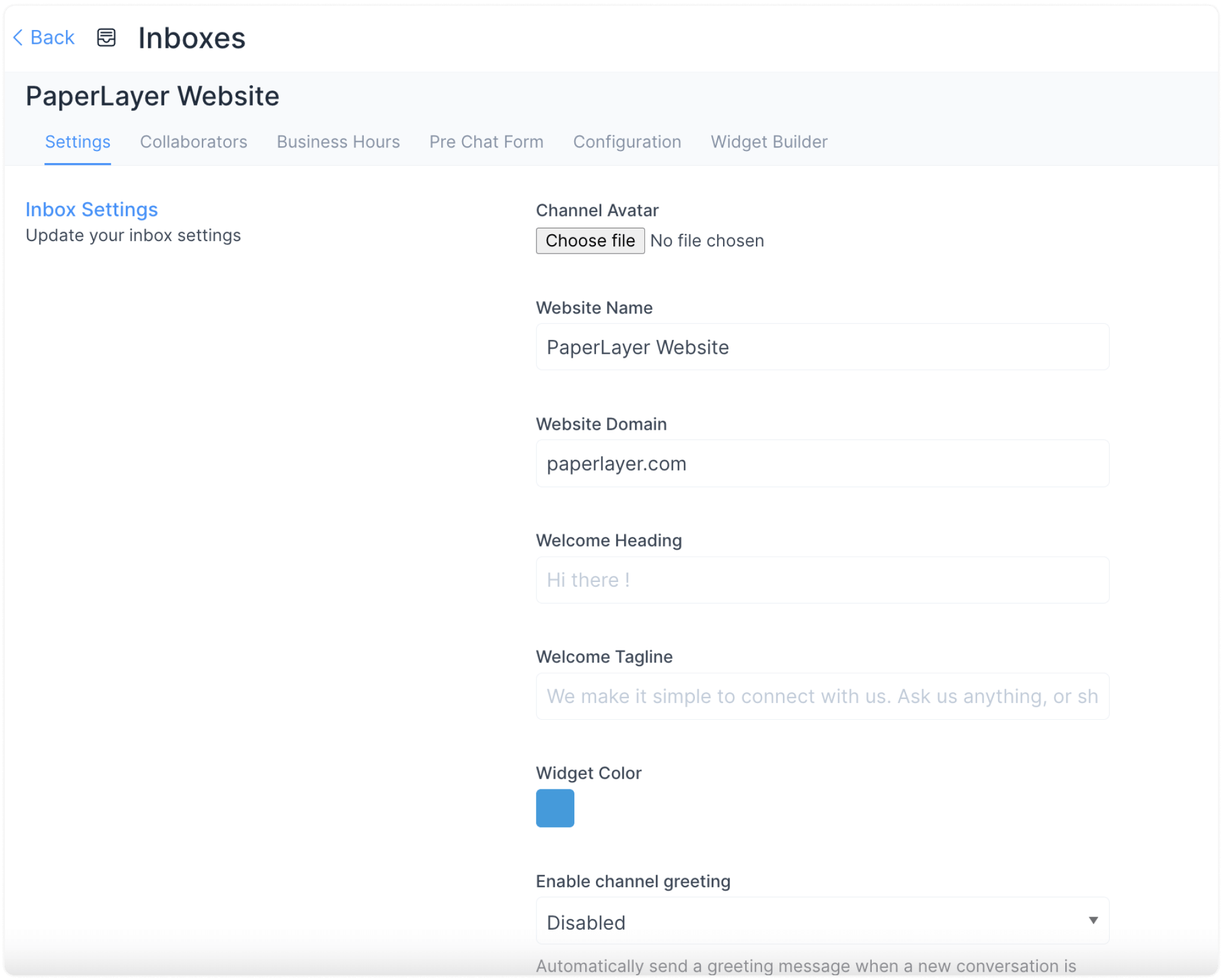This screenshot has height=980, width=1223.
Task: Click the blue Widget Color swatch
Action: [555, 809]
